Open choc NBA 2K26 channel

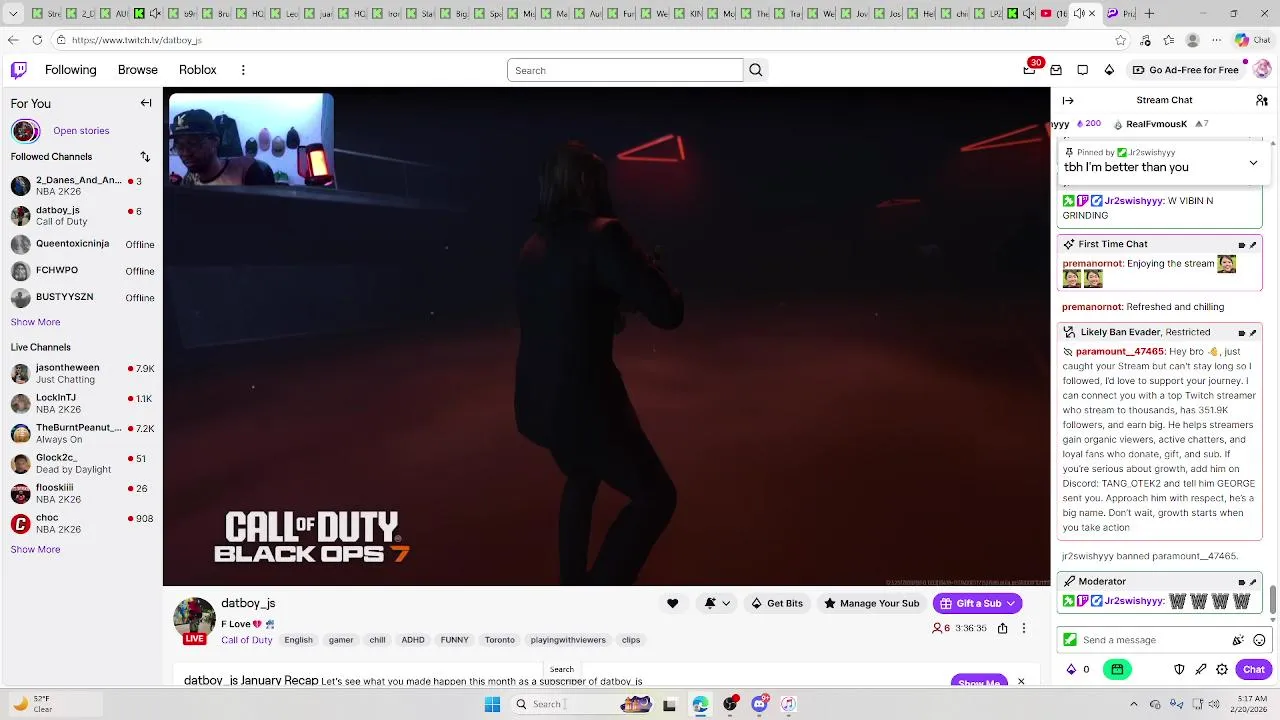click(81, 523)
